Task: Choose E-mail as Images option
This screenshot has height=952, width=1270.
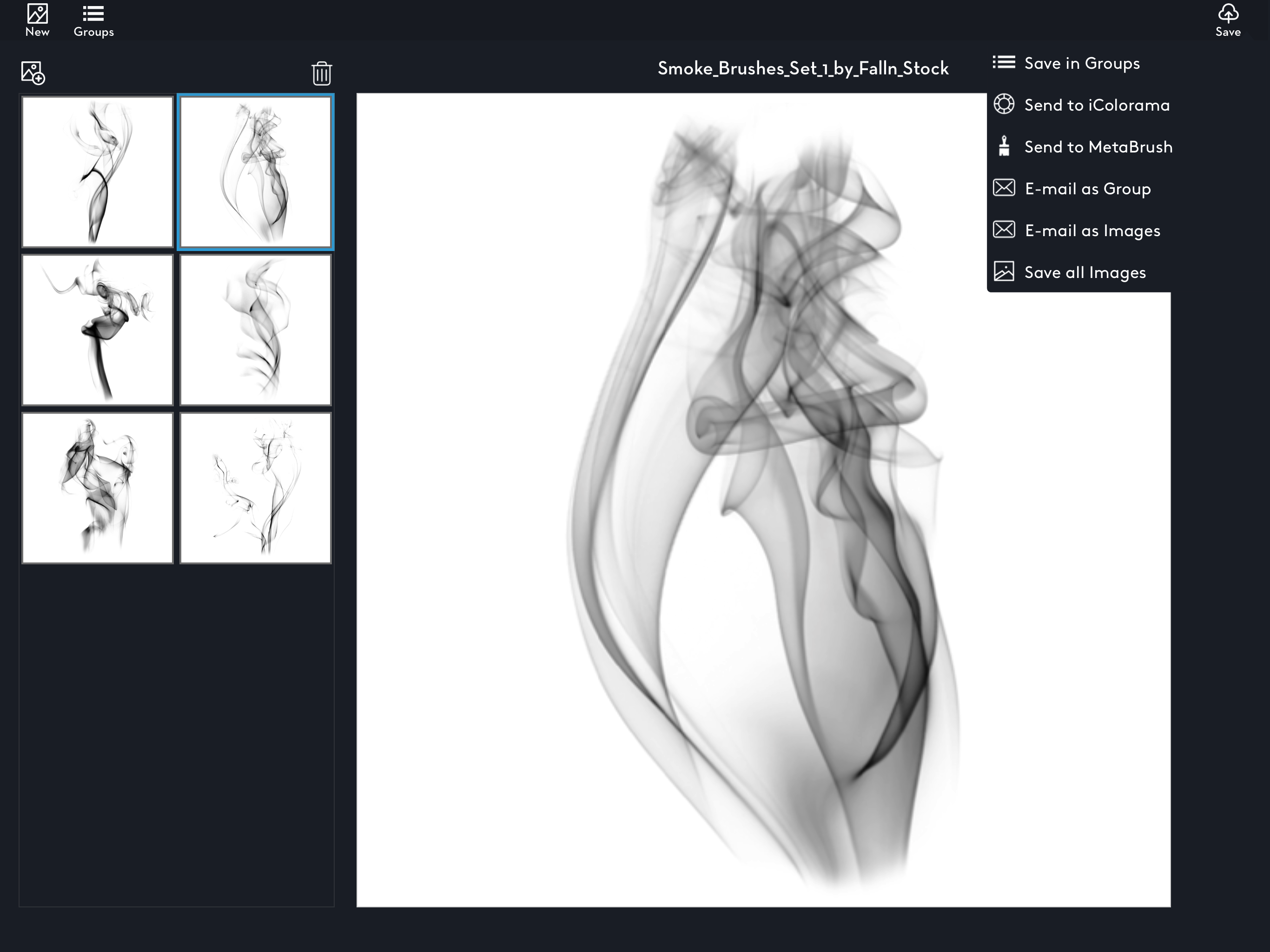Action: pos(1092,231)
